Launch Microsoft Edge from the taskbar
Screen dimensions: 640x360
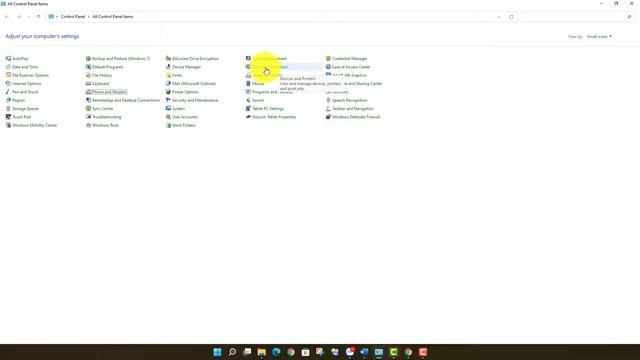pos(276,352)
